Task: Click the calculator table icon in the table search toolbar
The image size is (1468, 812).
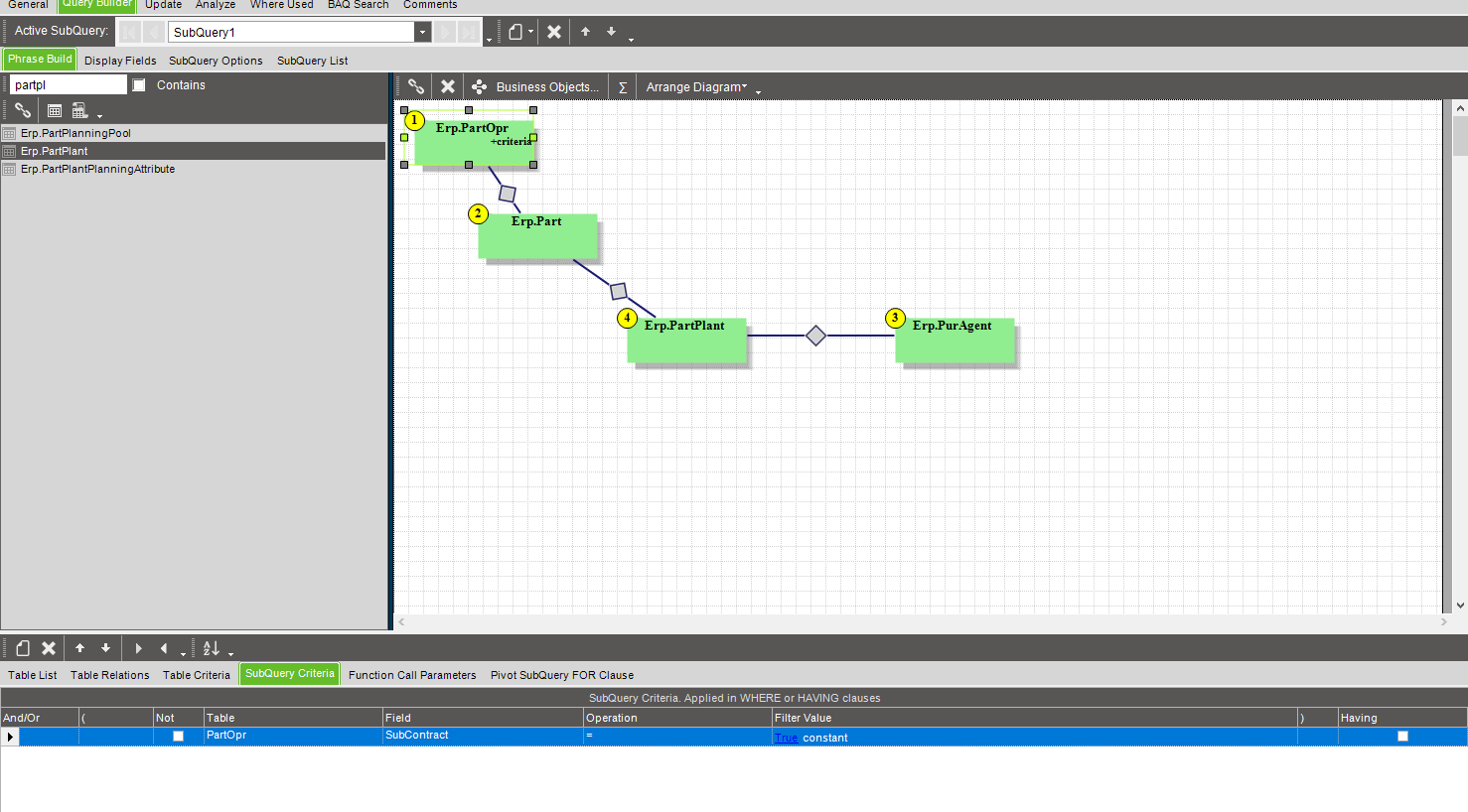Action: click(x=80, y=110)
